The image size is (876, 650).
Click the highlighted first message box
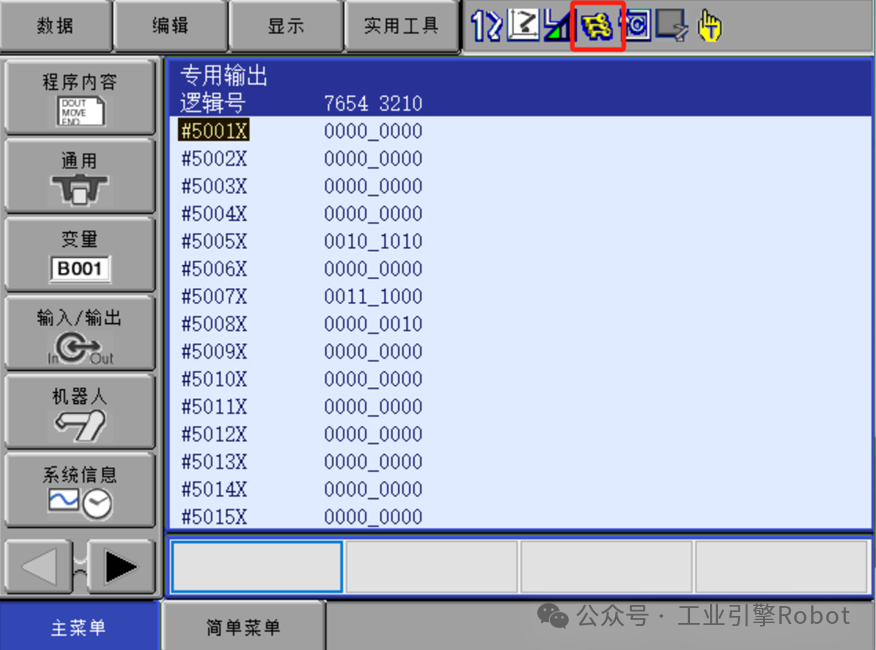coord(257,567)
